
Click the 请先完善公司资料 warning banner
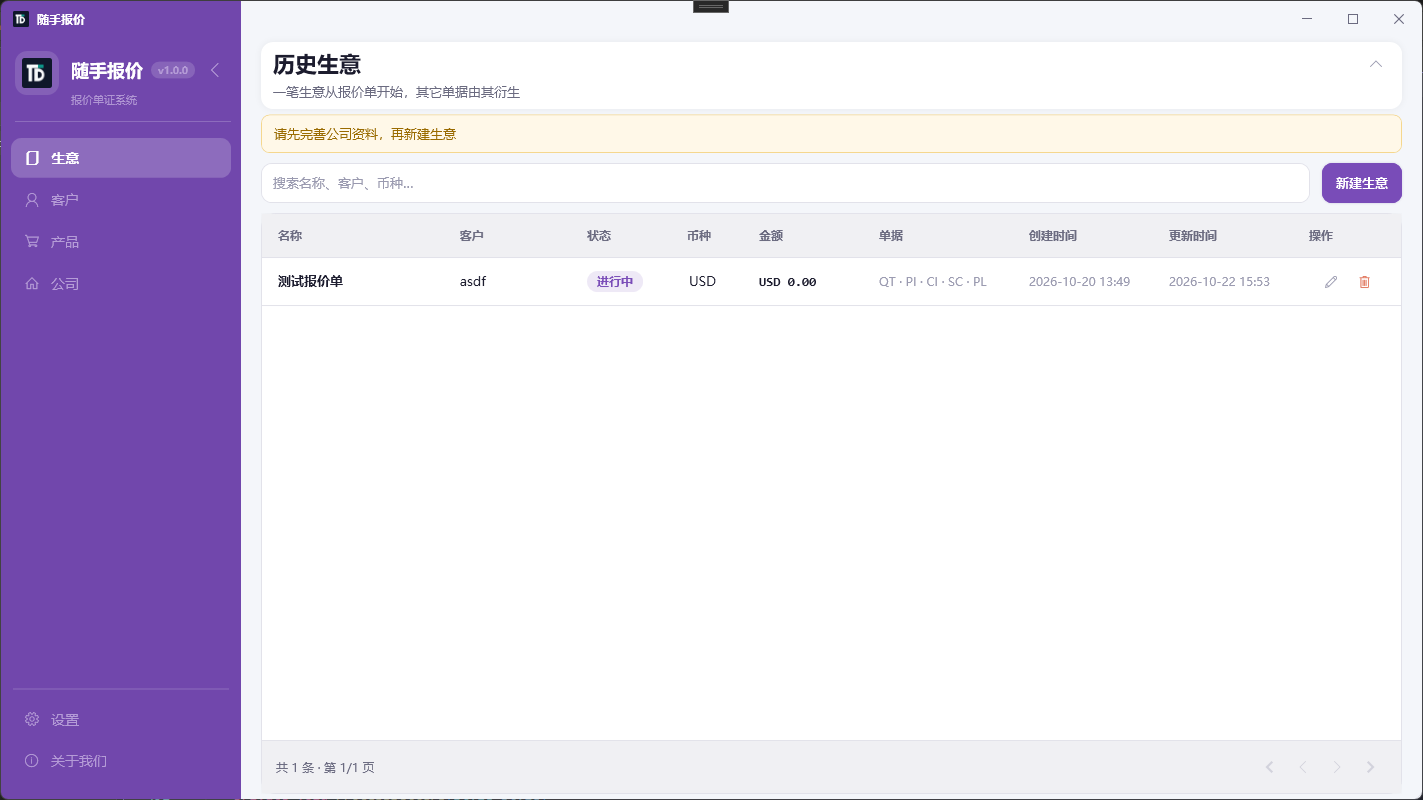point(831,134)
